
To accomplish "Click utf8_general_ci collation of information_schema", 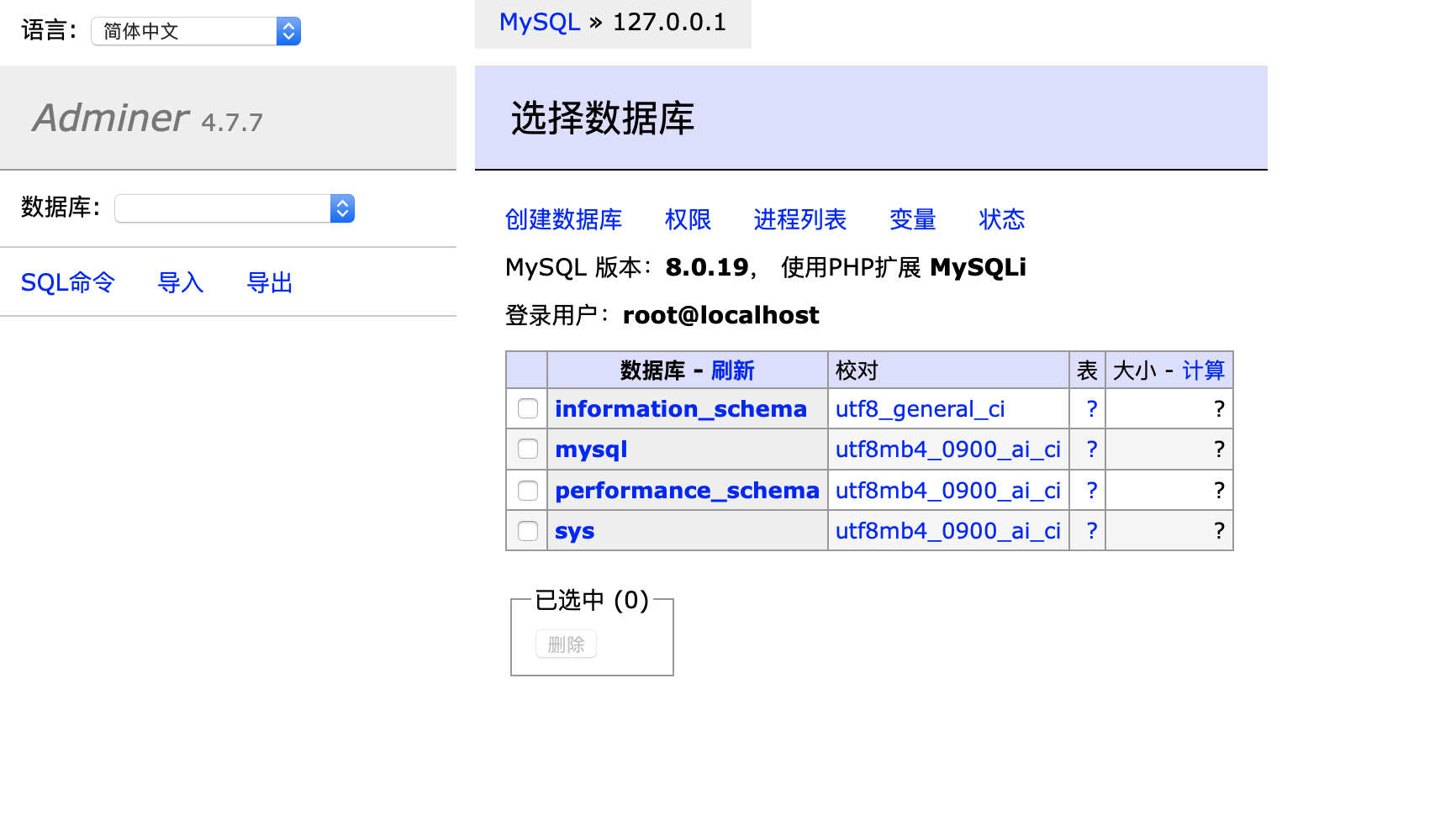I will tap(921, 408).
